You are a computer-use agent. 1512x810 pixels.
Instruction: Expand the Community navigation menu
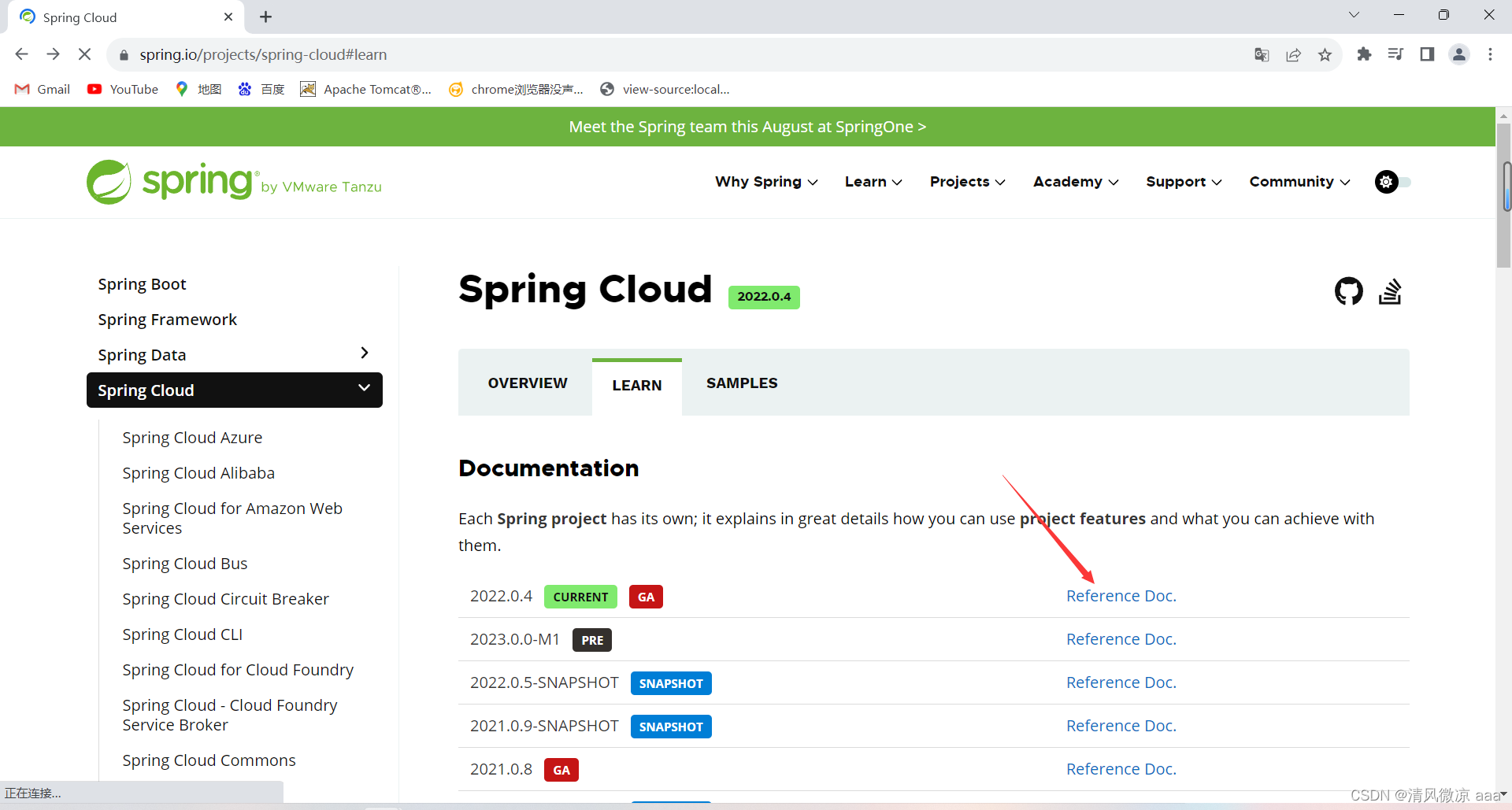1299,182
